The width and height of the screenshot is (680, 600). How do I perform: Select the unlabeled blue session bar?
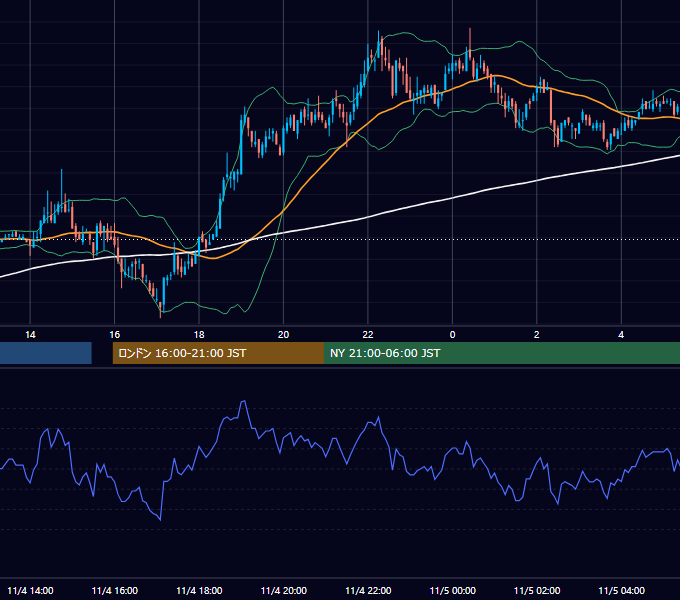coord(46,353)
